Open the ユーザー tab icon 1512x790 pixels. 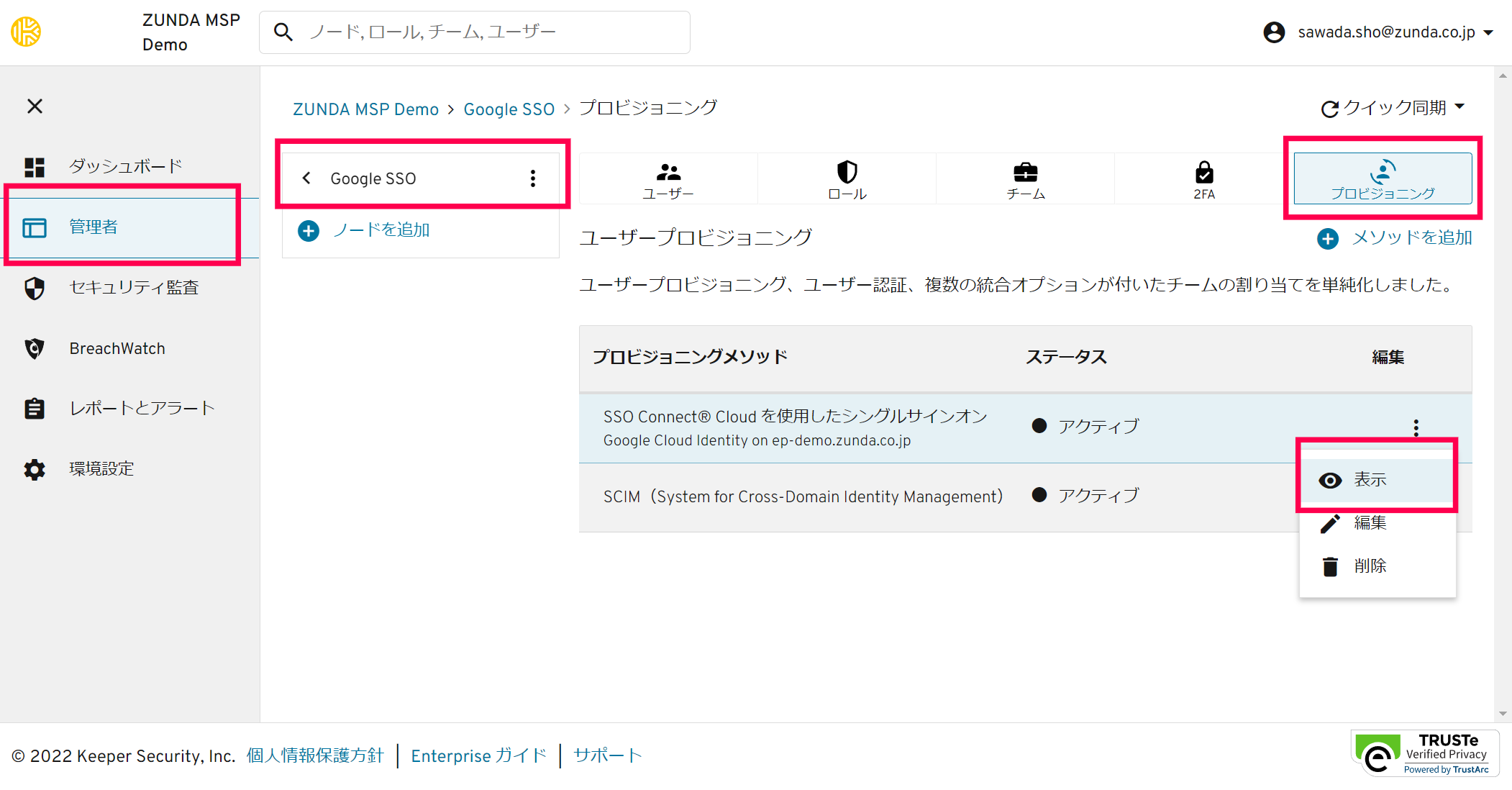[668, 173]
